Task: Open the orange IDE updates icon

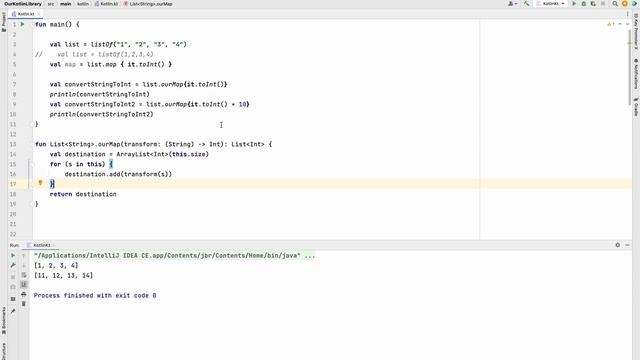Action: (624, 4)
